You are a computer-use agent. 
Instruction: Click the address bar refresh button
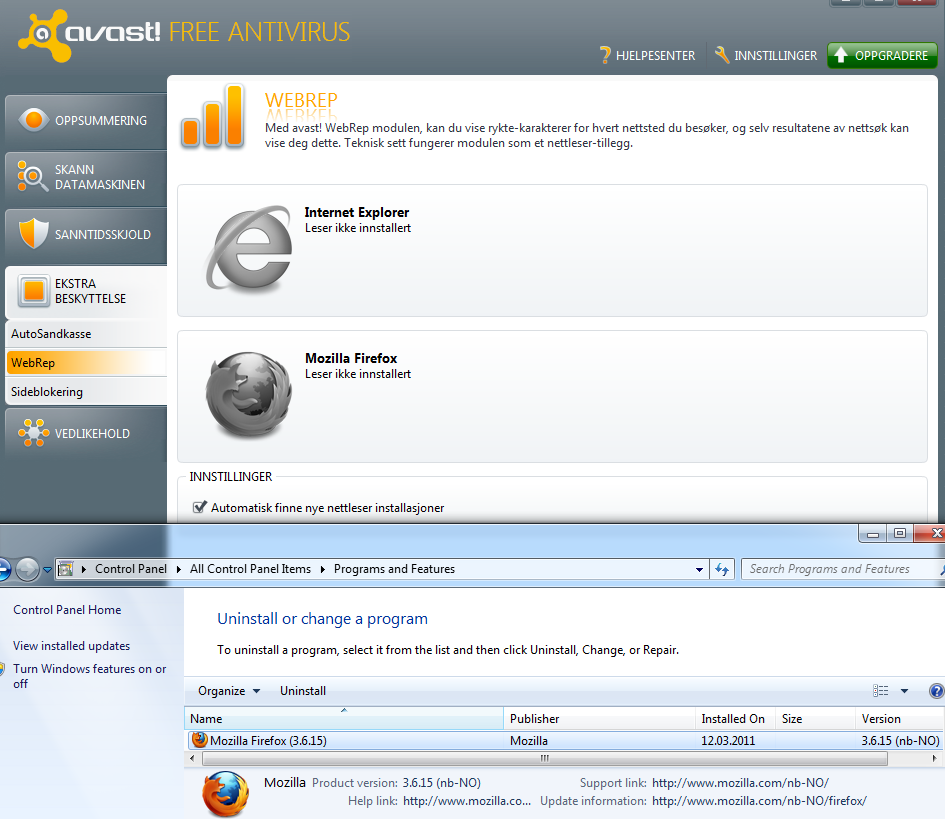click(x=722, y=570)
